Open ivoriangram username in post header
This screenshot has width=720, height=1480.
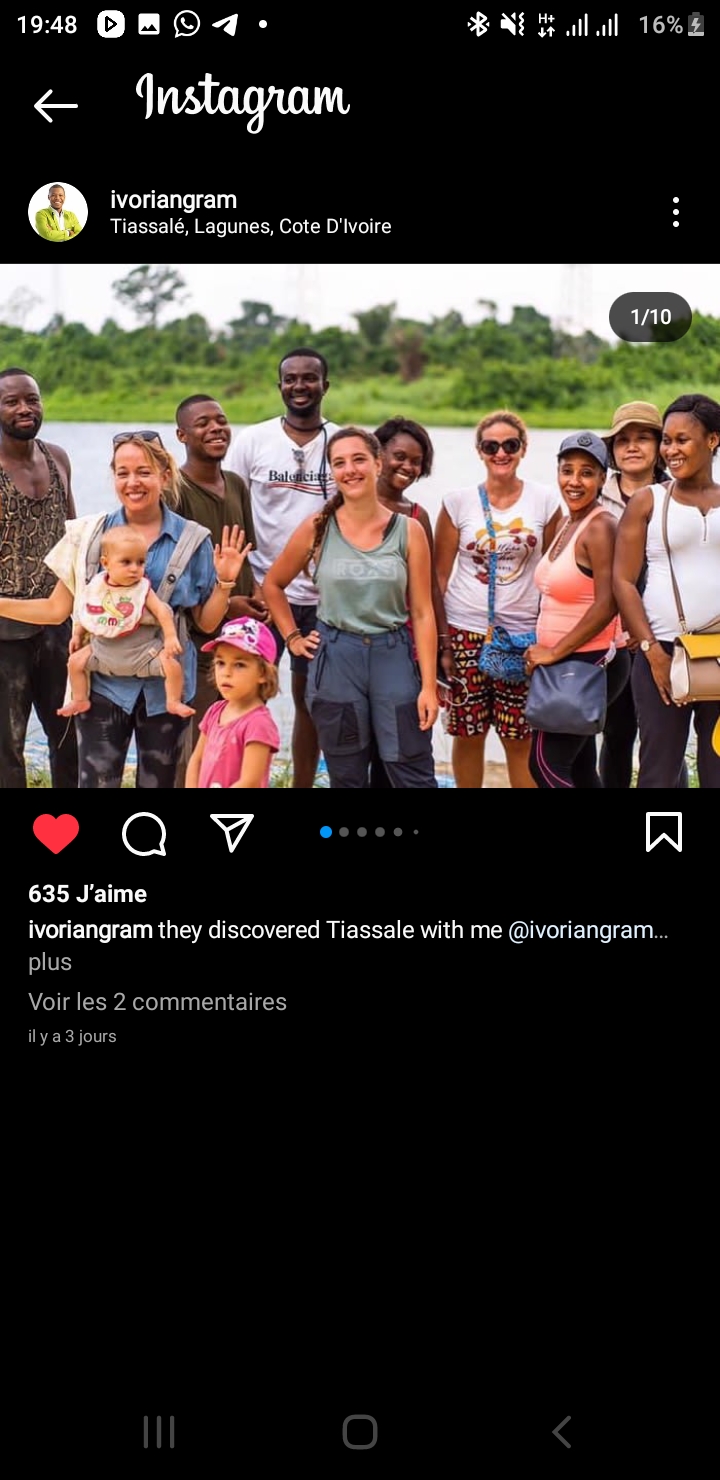[x=173, y=199]
